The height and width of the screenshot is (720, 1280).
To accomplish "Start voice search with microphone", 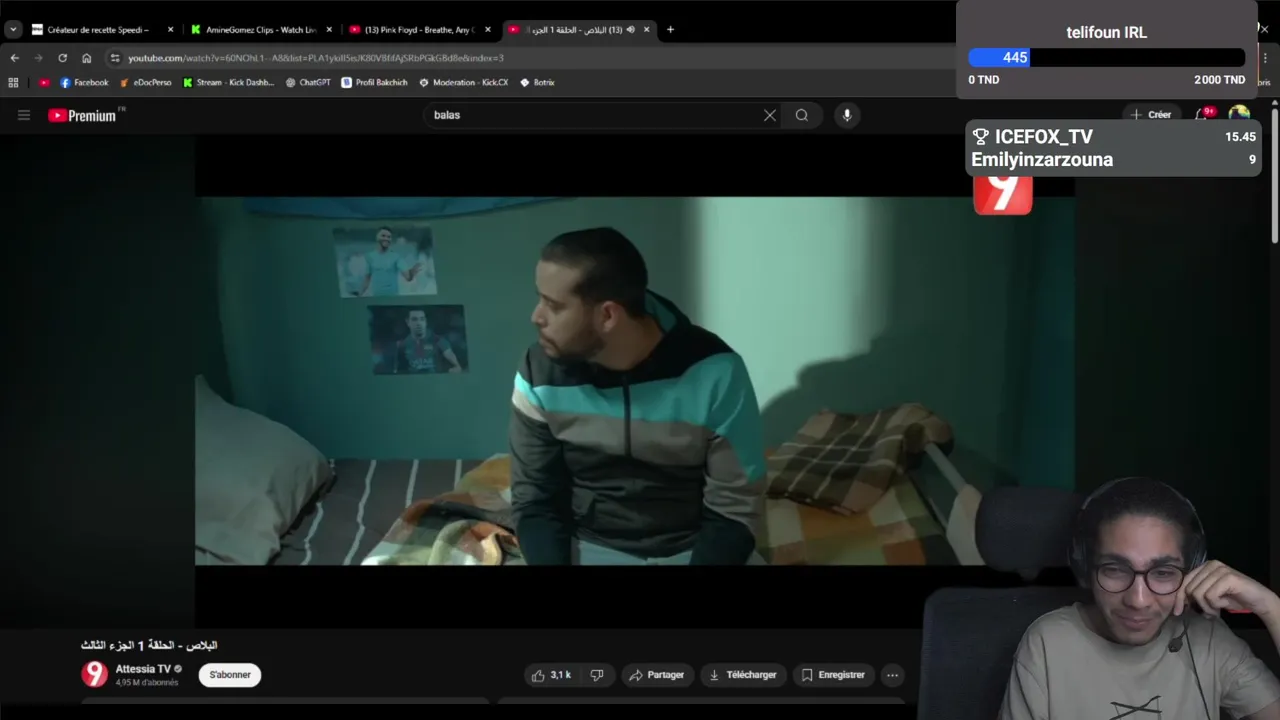I will tap(847, 115).
